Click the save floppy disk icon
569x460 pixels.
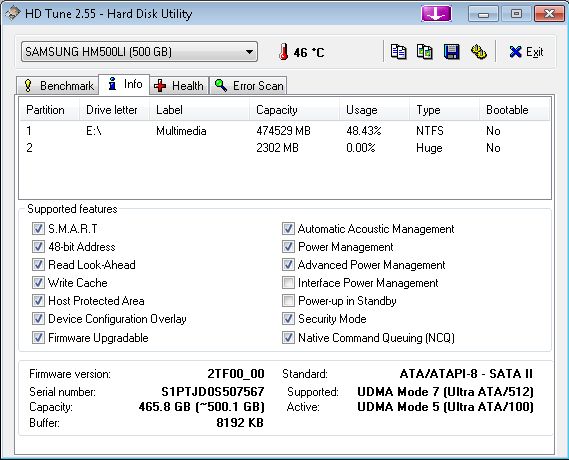[451, 52]
